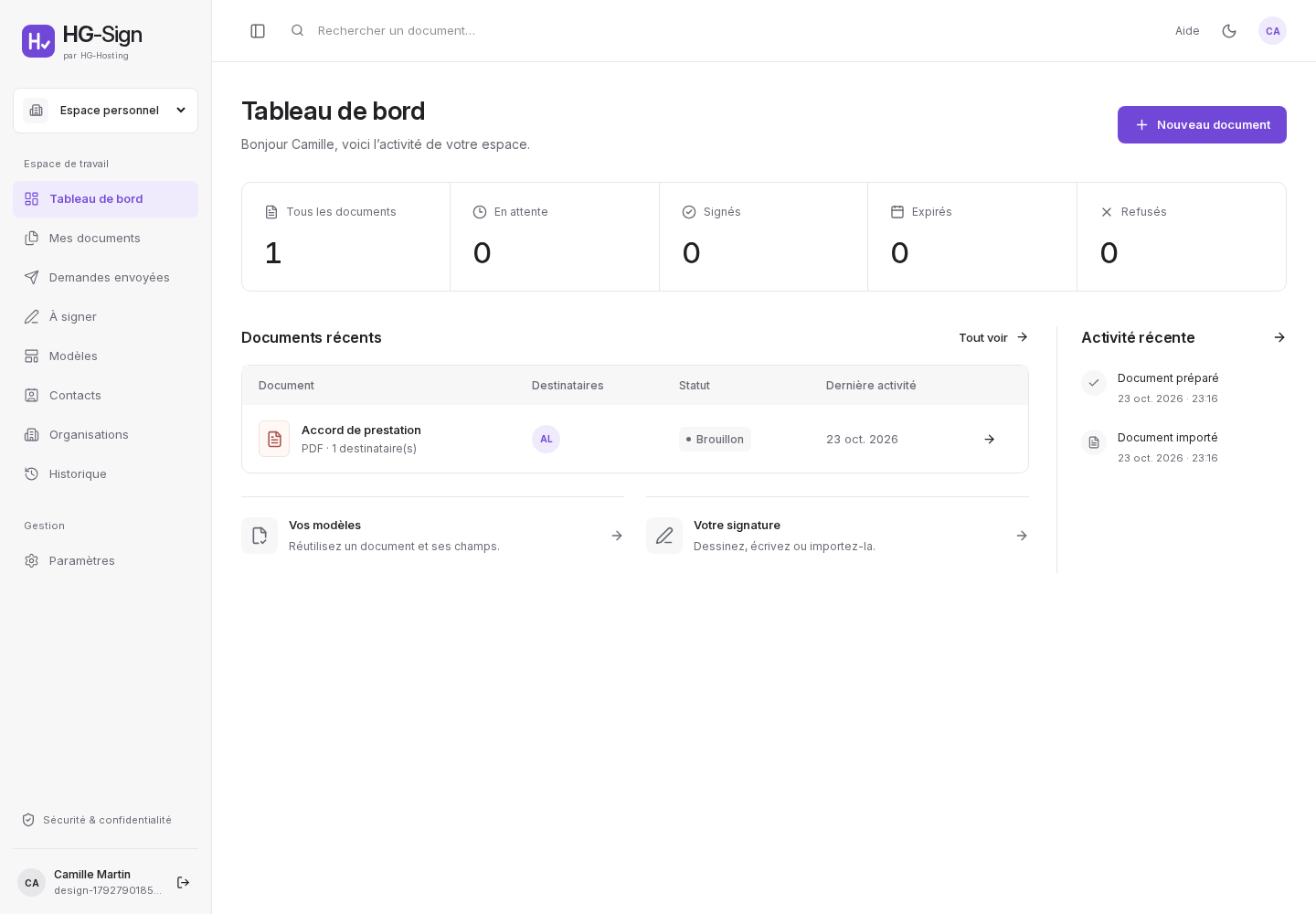Screen dimensions: 1316x914
Task: Click the HG-Sign logo icon
Action: [x=38, y=41]
